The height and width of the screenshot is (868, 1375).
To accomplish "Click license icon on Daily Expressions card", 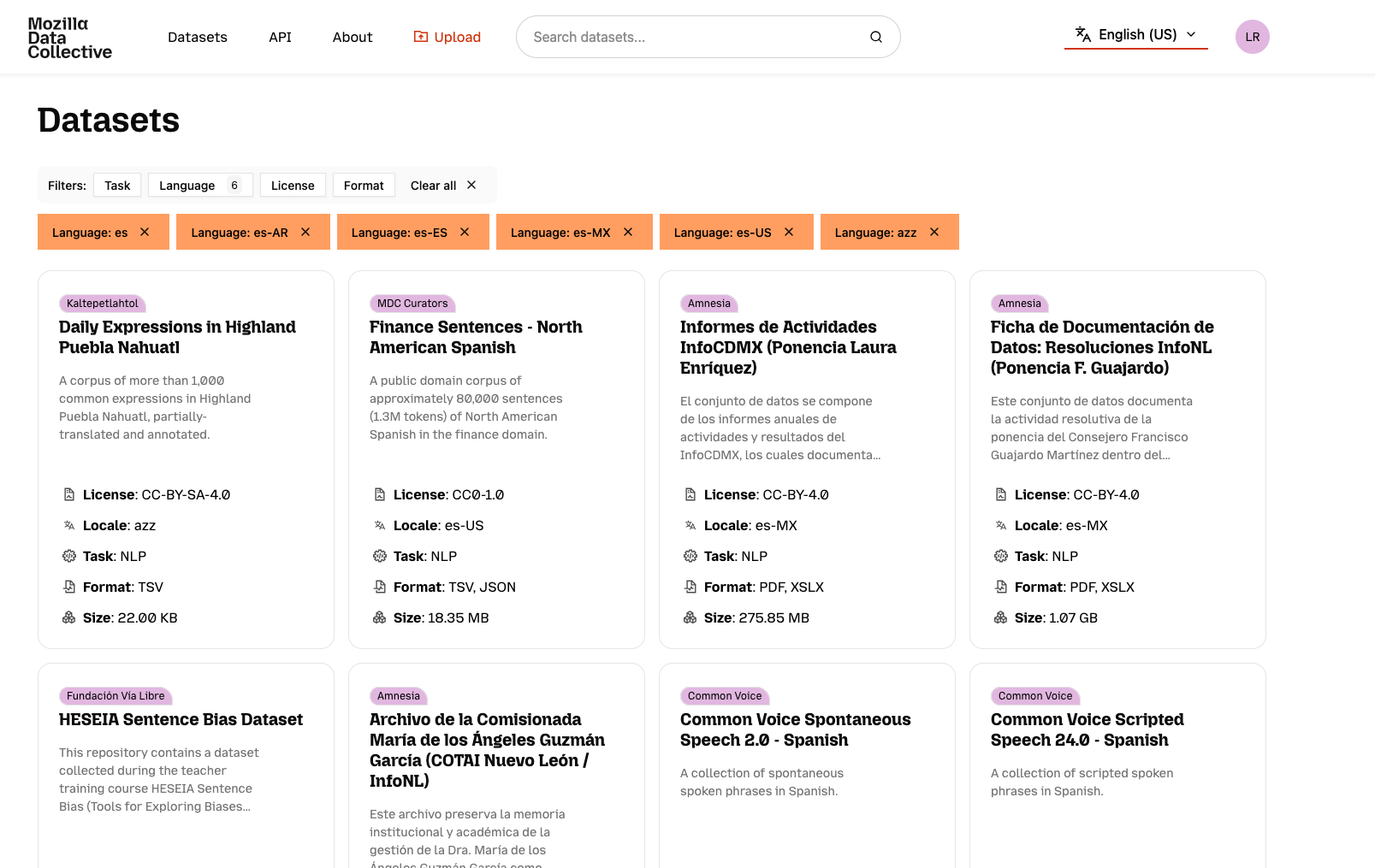I will pos(69,494).
